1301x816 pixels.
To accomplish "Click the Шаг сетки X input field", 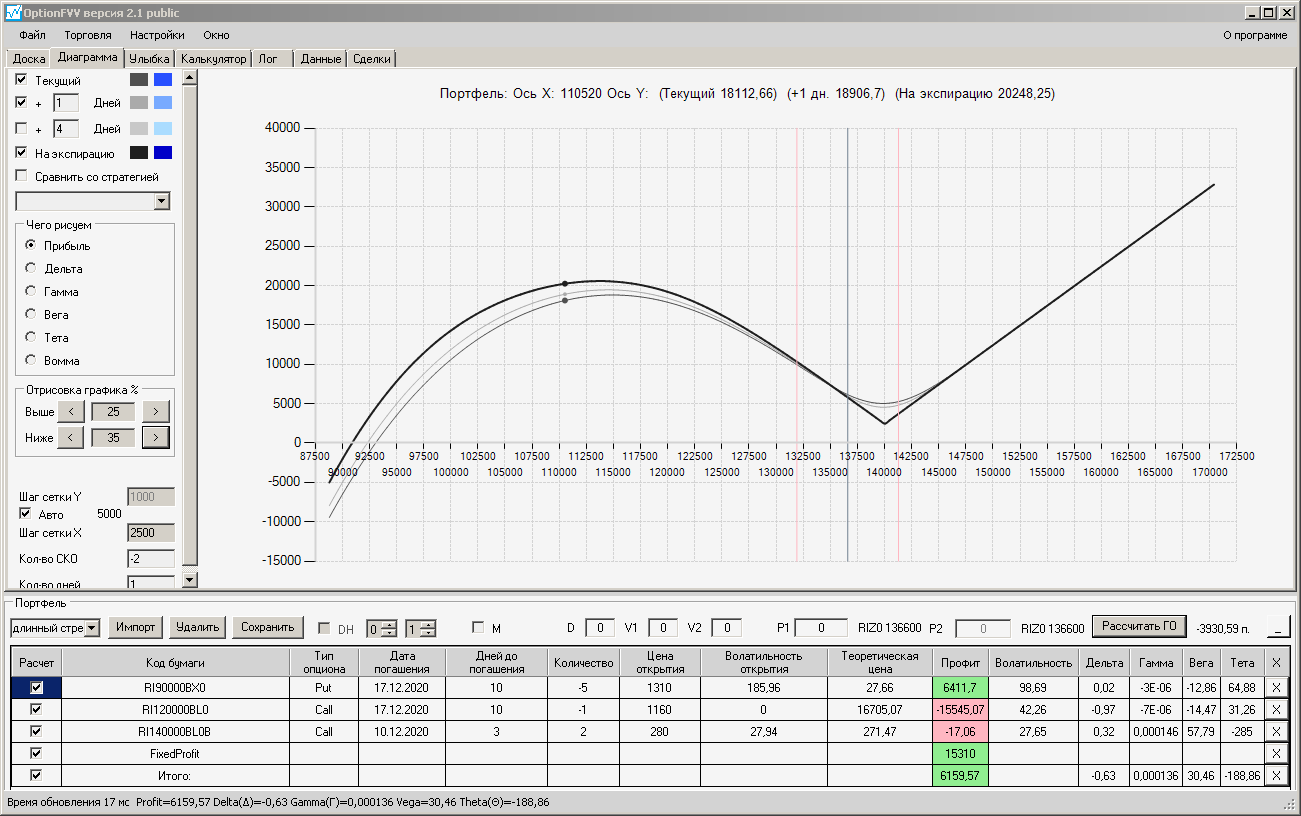I will [150, 533].
